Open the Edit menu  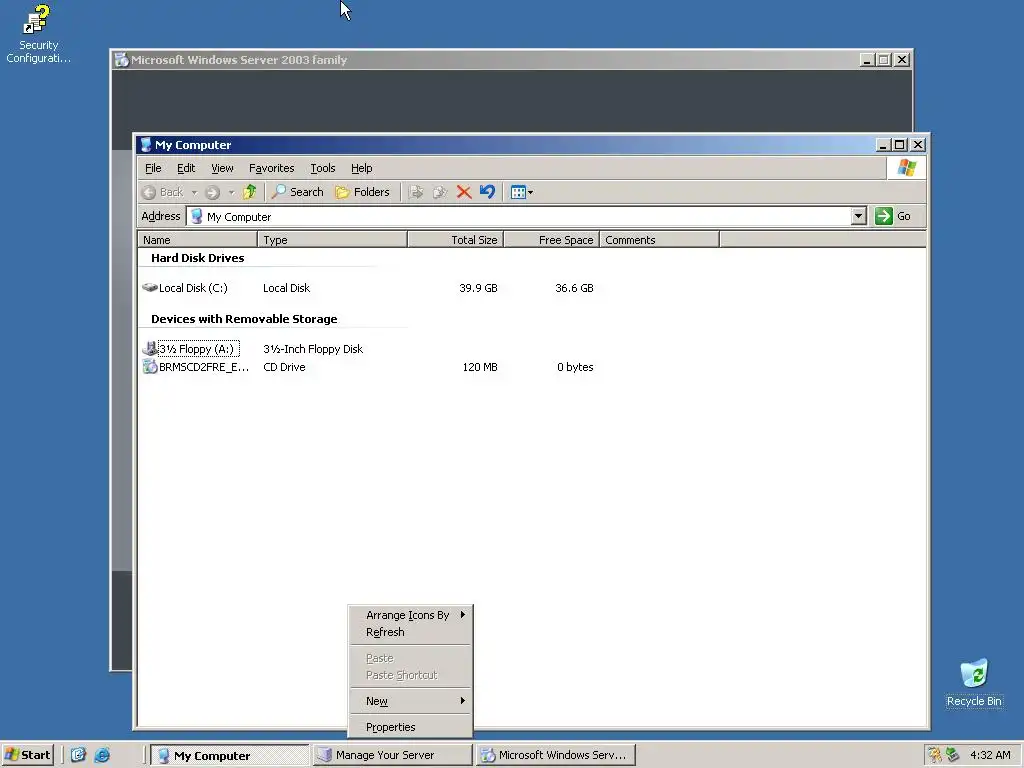186,168
